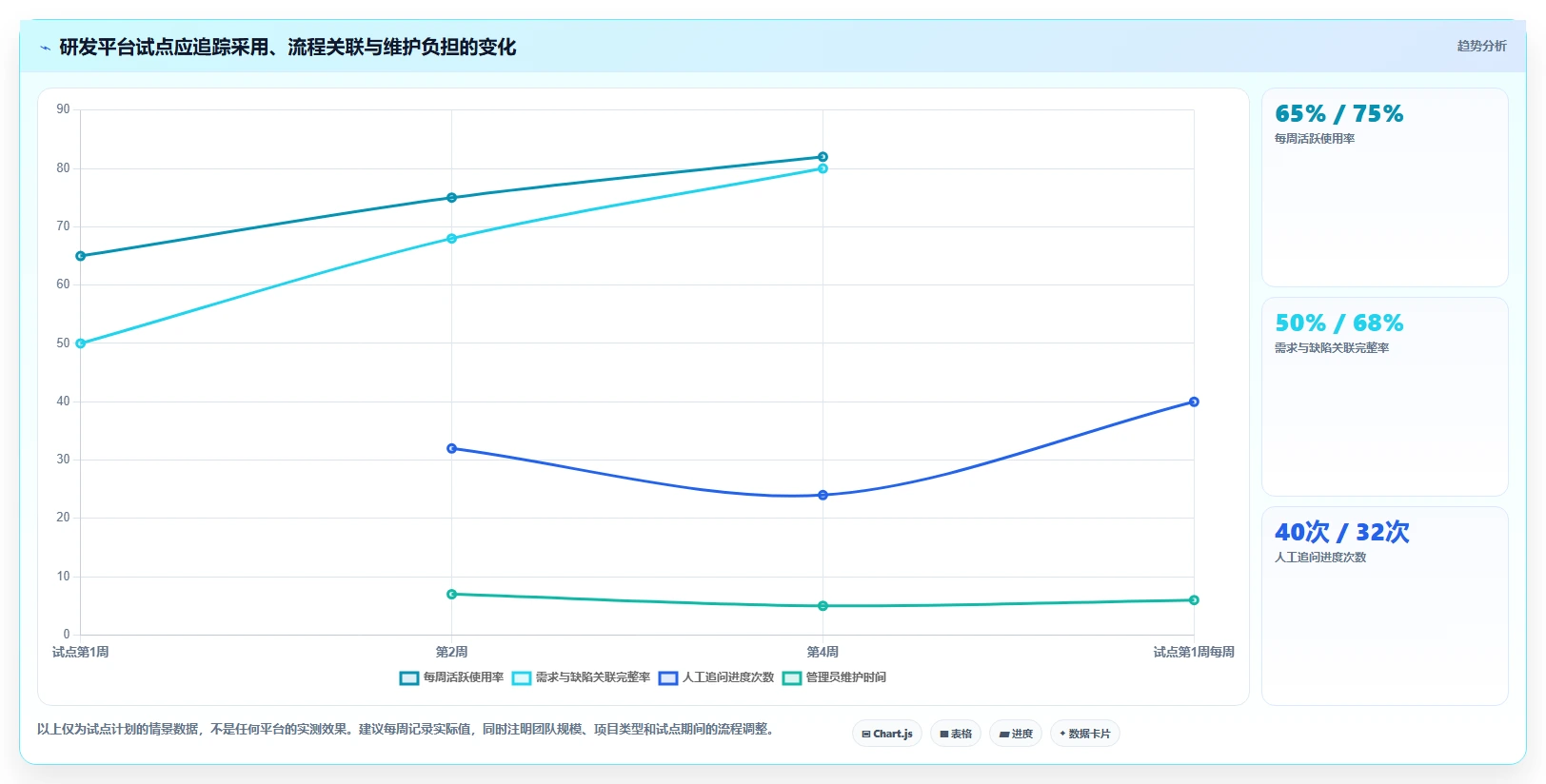This screenshot has width=1546, height=784.
Task: Click the 需求与缺陷关联完整率 card caption
Action: tap(1332, 348)
